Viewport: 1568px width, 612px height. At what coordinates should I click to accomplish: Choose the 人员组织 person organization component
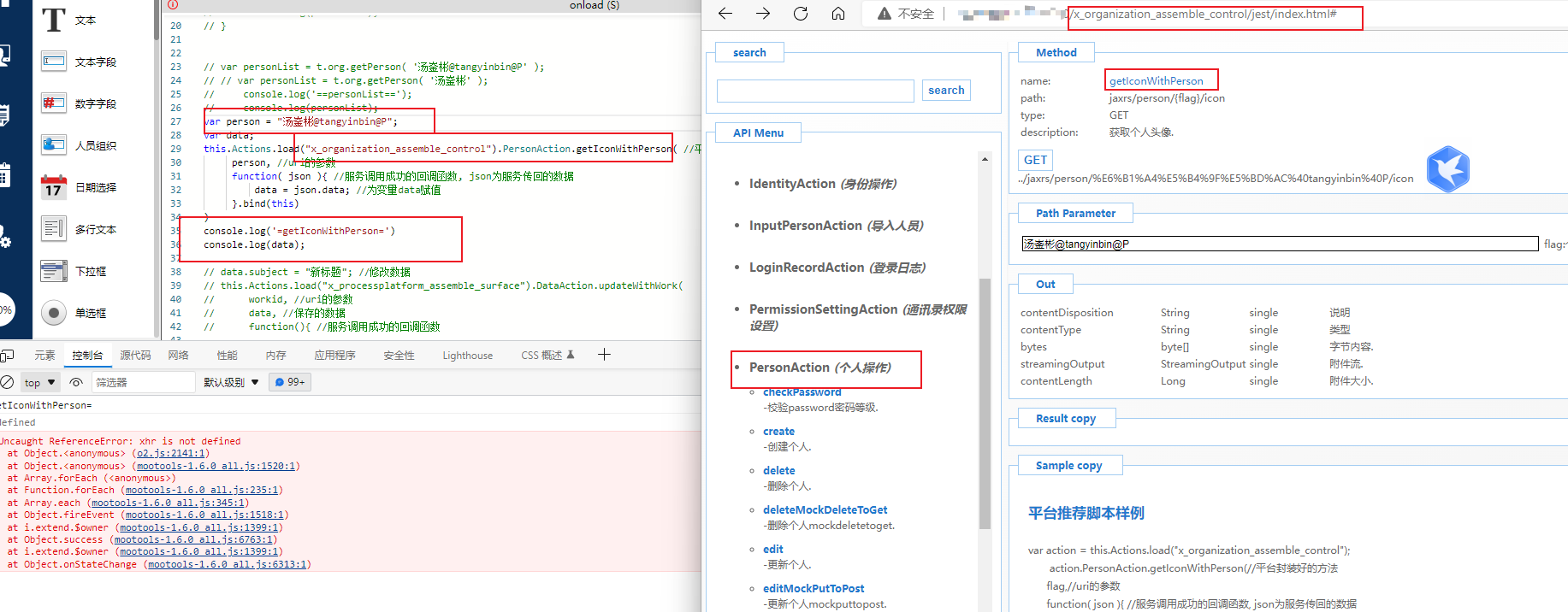[54, 145]
